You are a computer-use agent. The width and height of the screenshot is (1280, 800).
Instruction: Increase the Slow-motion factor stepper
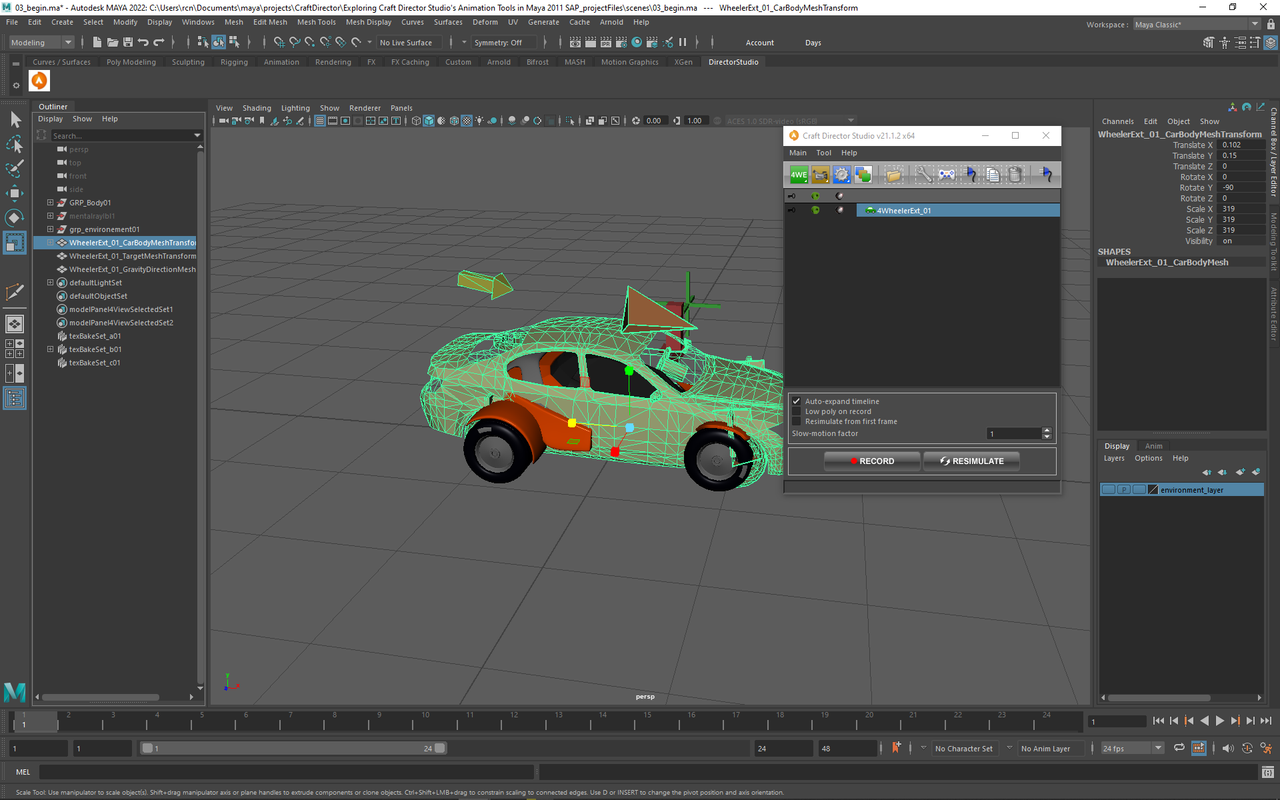pyautogui.click(x=1047, y=430)
